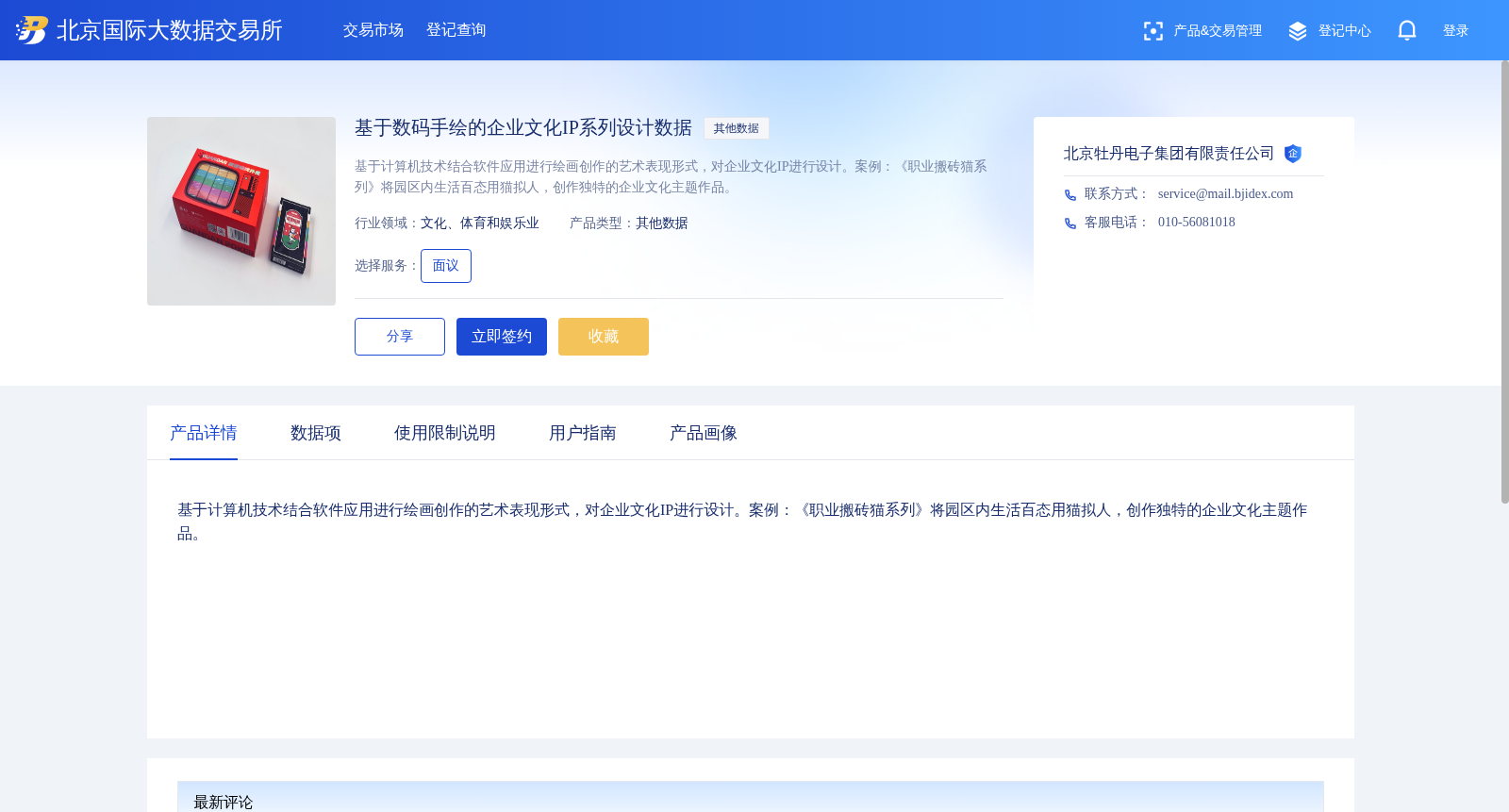Click the 收藏 button
The image size is (1509, 812).
(x=604, y=337)
